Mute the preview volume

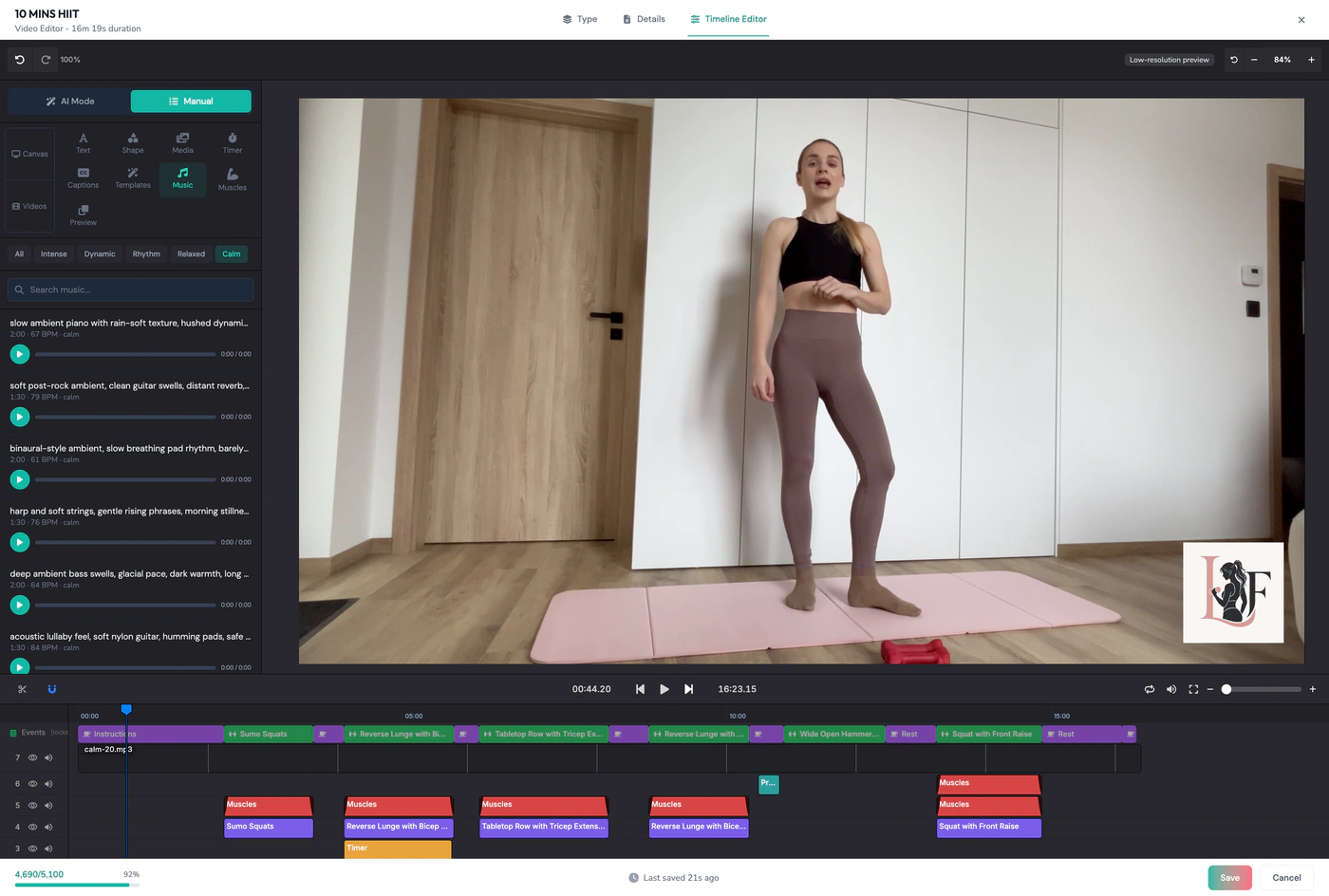[x=1171, y=689]
